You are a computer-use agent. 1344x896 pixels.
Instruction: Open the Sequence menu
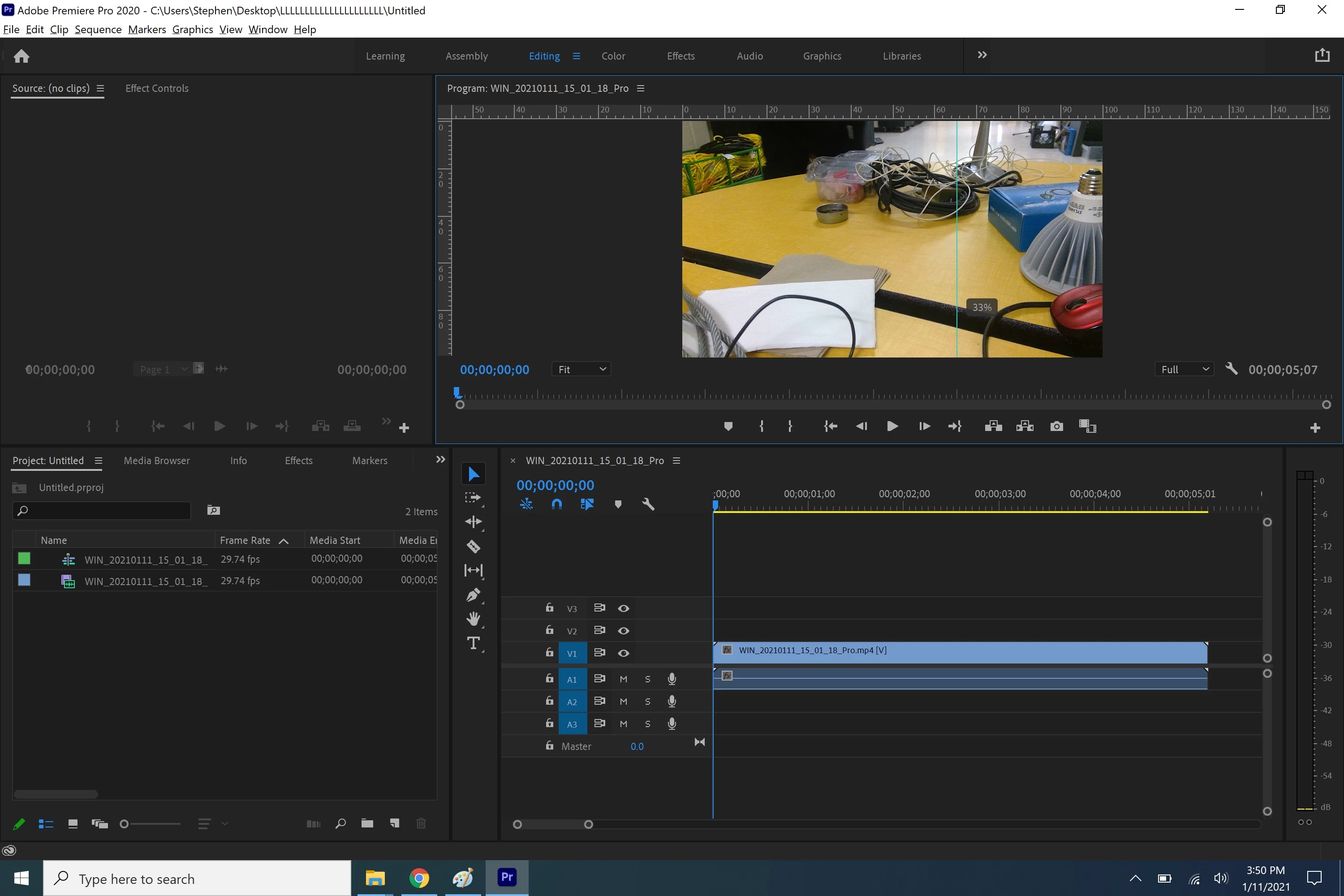point(98,29)
